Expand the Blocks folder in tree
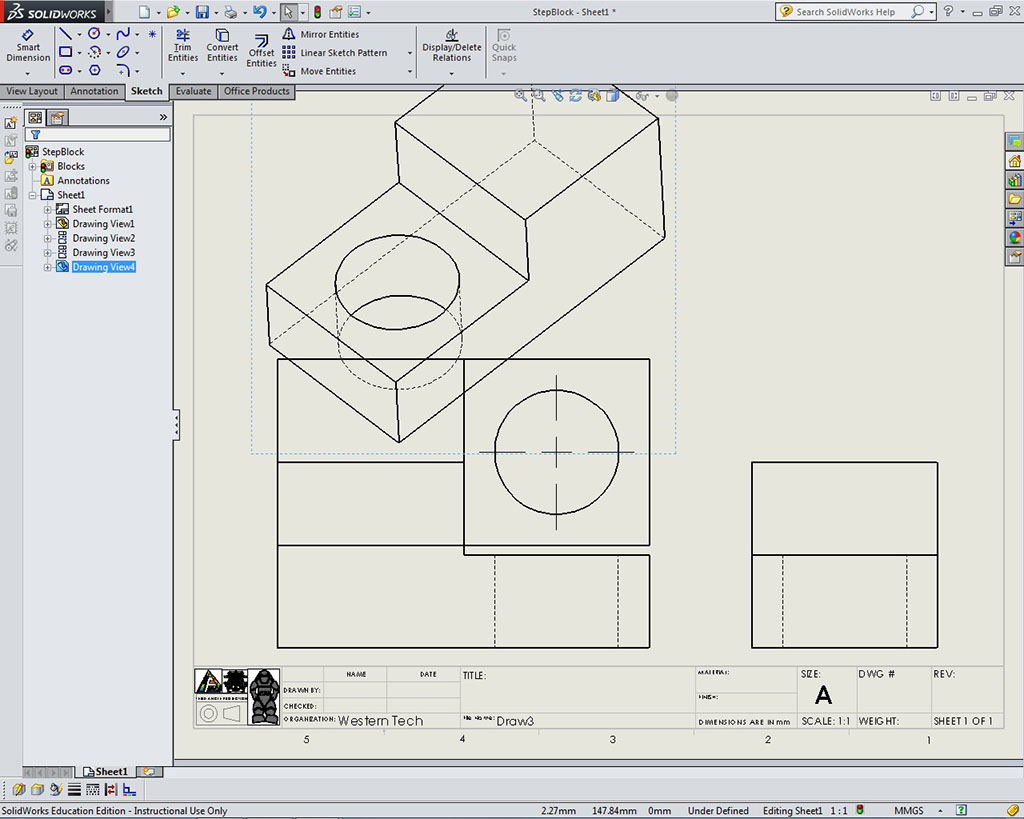Viewport: 1024px width, 819px height. (33, 166)
